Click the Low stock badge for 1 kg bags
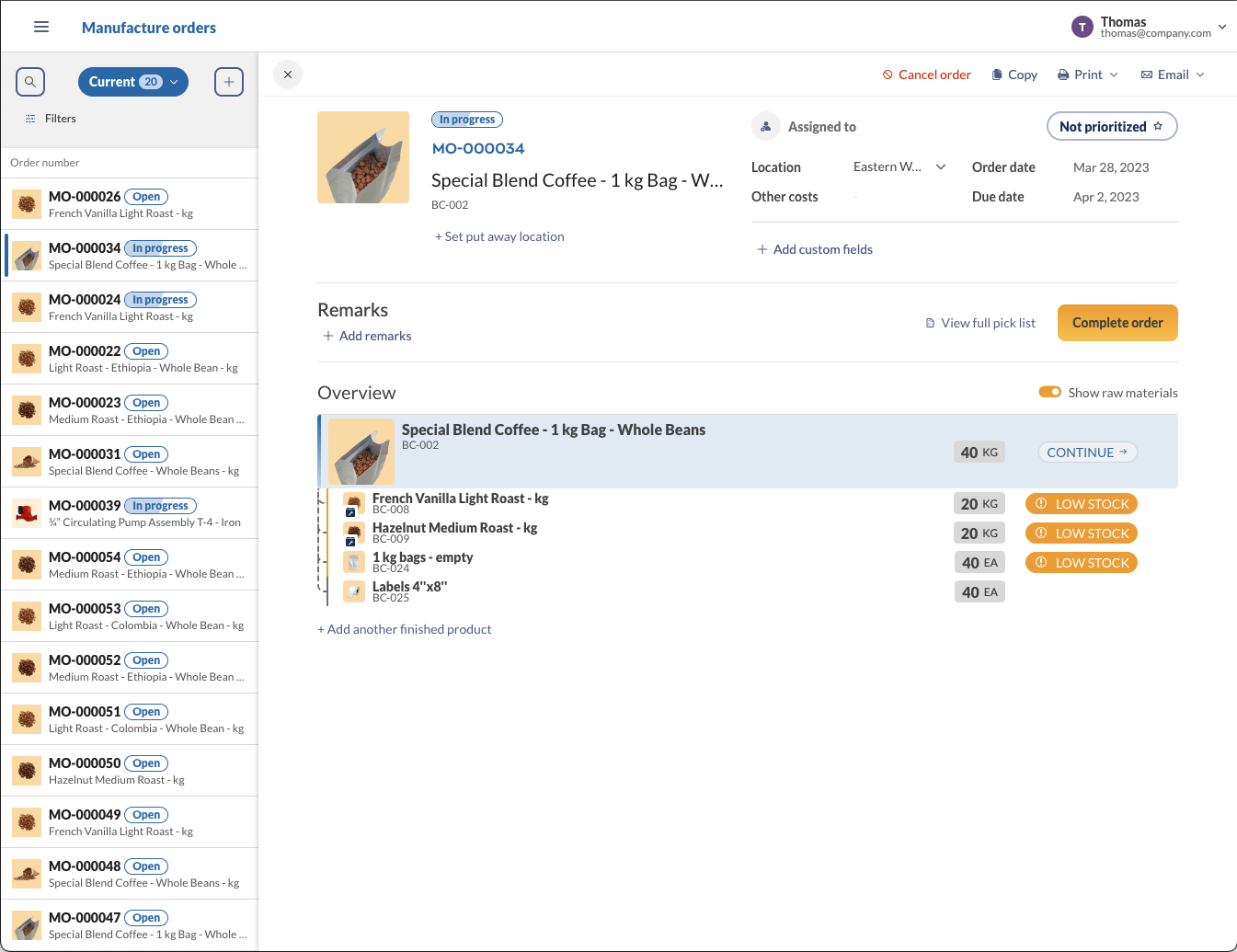The height and width of the screenshot is (952, 1237). [1082, 562]
